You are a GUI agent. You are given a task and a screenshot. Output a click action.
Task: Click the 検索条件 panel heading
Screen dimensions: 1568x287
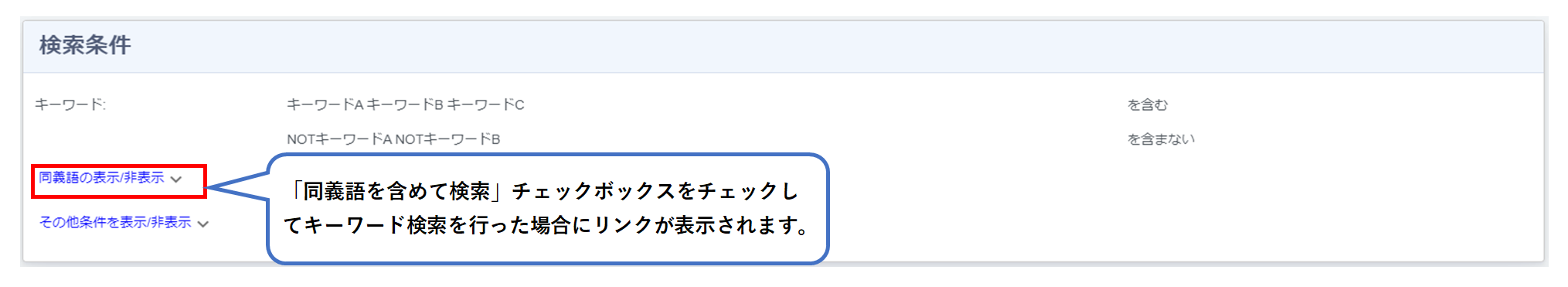coord(85,45)
